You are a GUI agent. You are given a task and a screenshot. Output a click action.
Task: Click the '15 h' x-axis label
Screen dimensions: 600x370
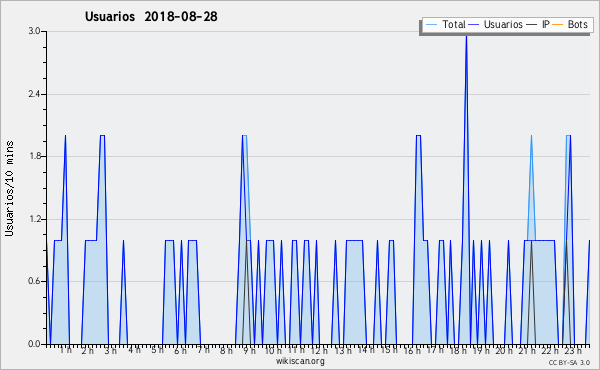click(x=389, y=350)
